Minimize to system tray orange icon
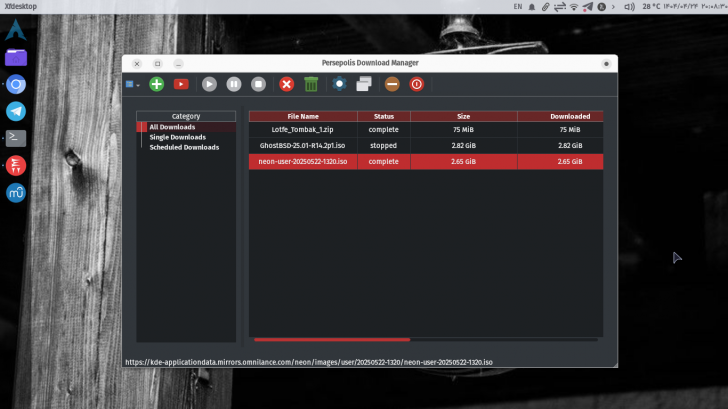The image size is (728, 409). click(392, 84)
